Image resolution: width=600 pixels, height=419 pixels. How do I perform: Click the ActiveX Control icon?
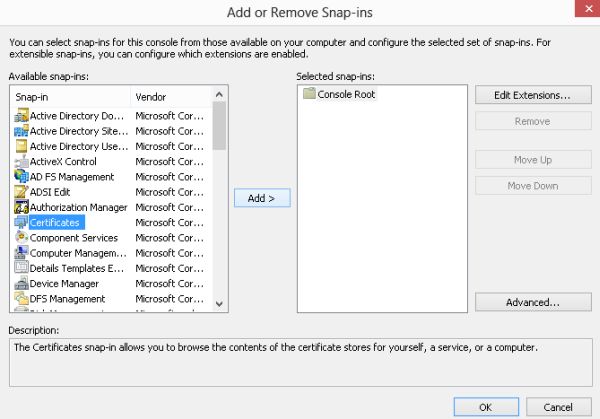(x=21, y=161)
